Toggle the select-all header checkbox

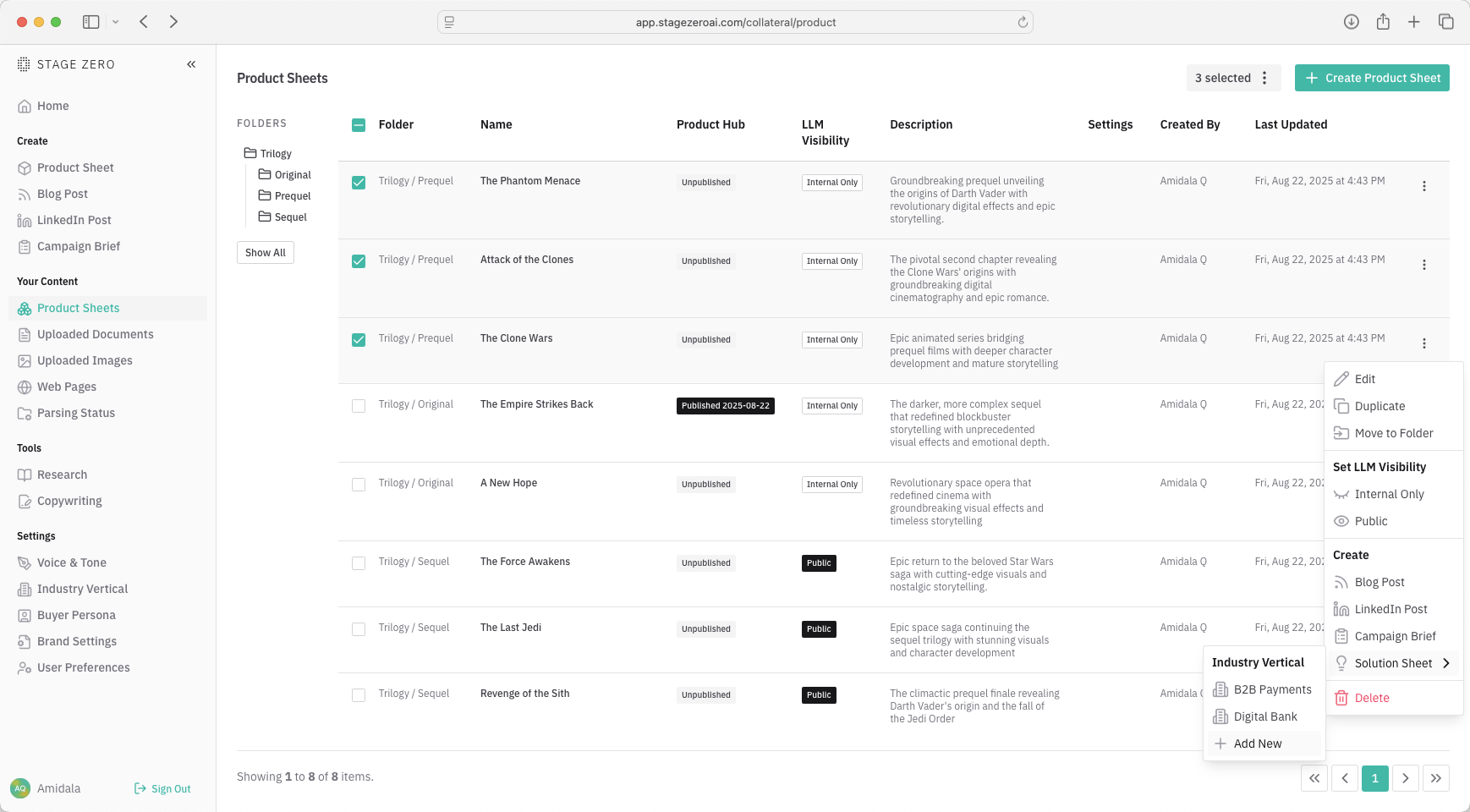click(x=359, y=125)
